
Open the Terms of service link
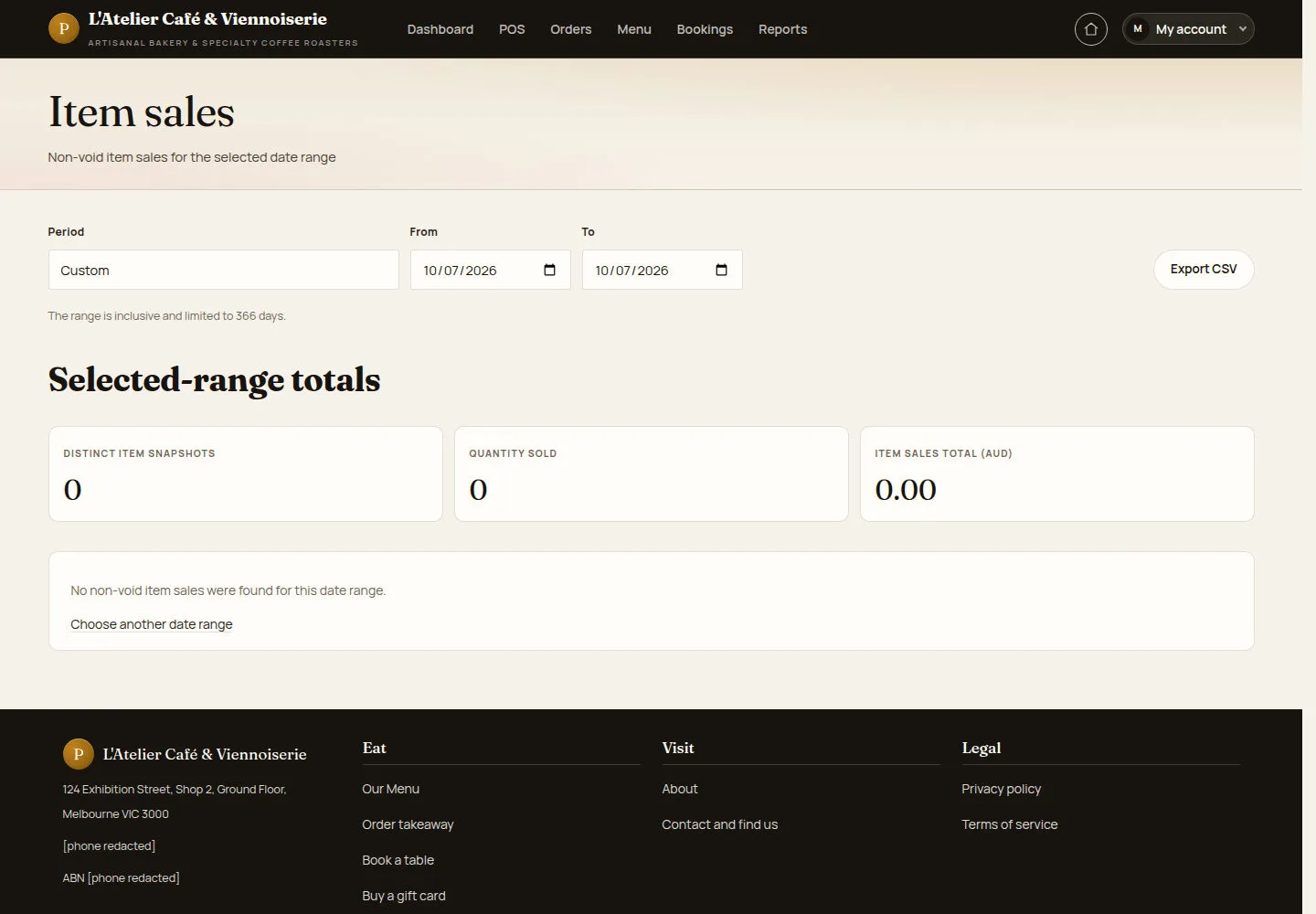[1010, 824]
